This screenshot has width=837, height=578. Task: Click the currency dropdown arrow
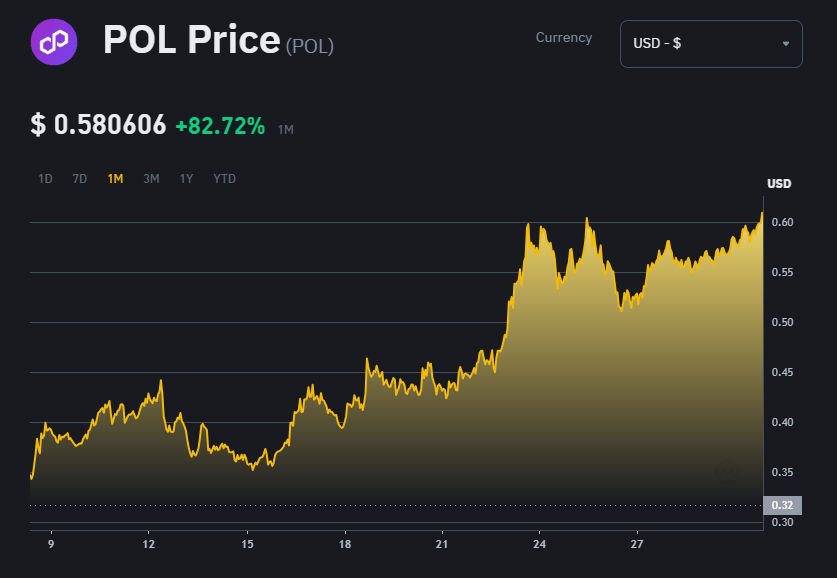[x=786, y=44]
